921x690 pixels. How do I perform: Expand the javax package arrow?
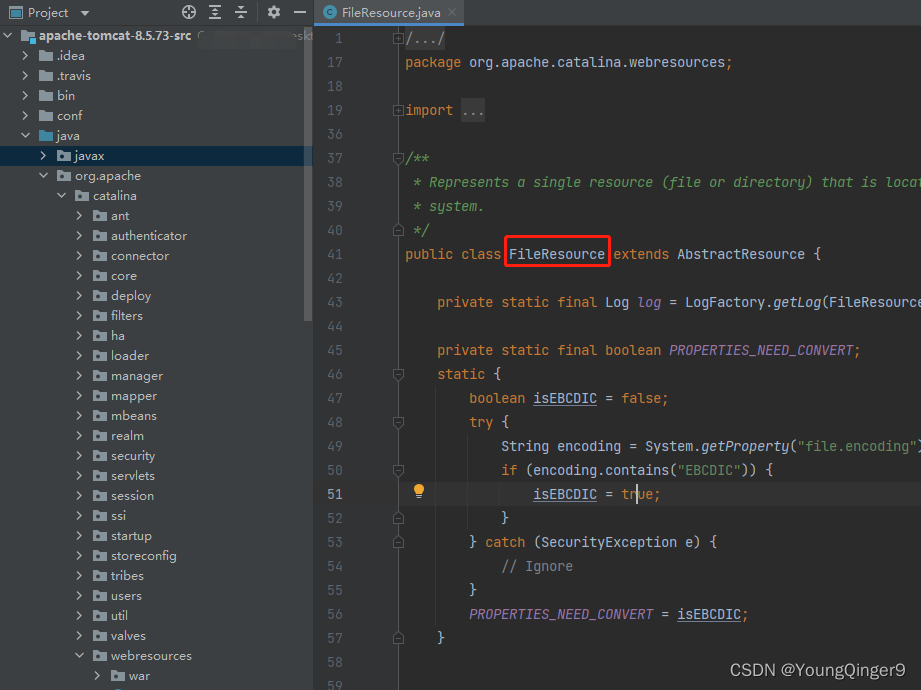point(43,156)
